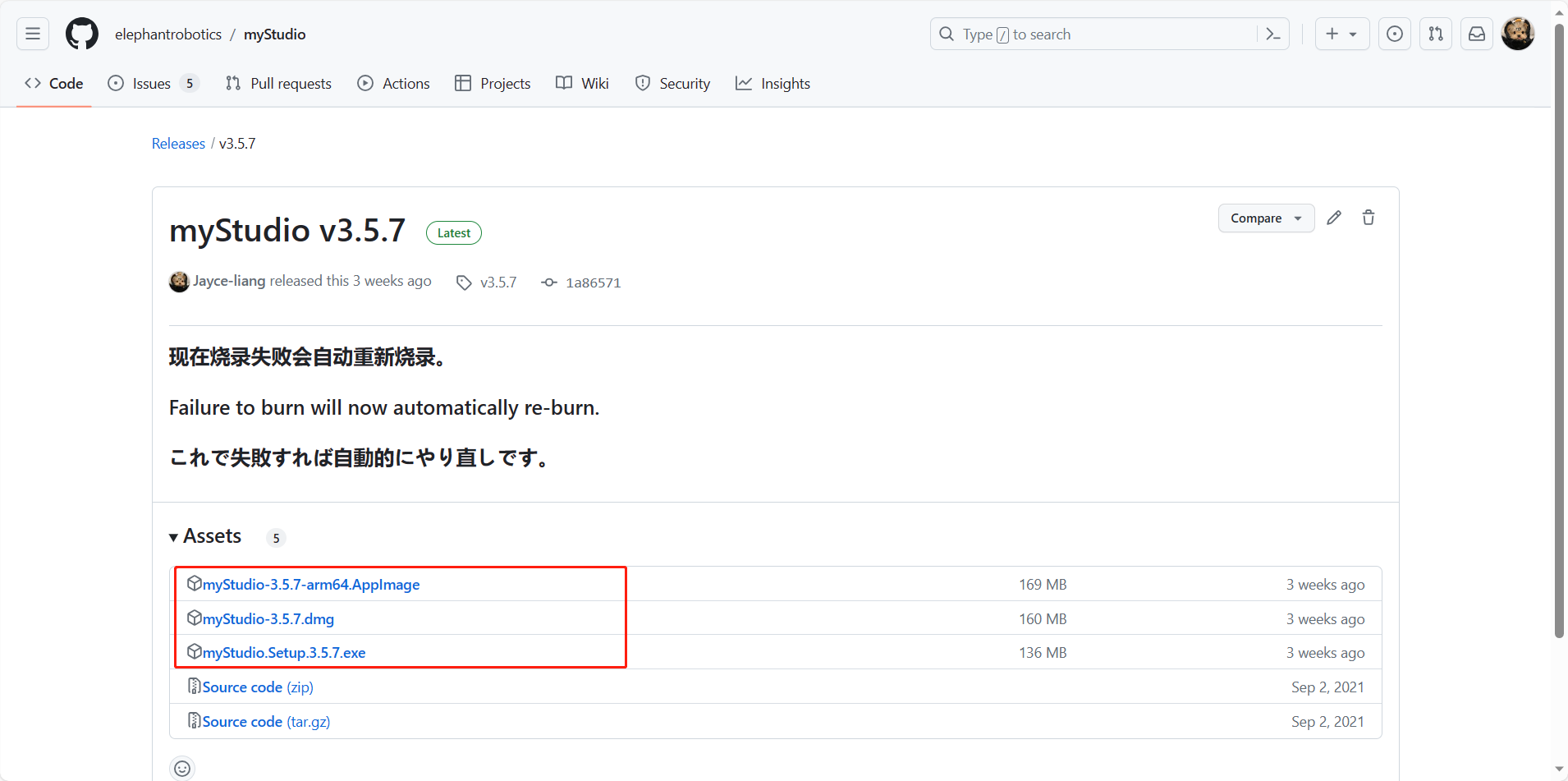Open the hamburger navigation menu
1568x781 pixels.
tap(33, 34)
